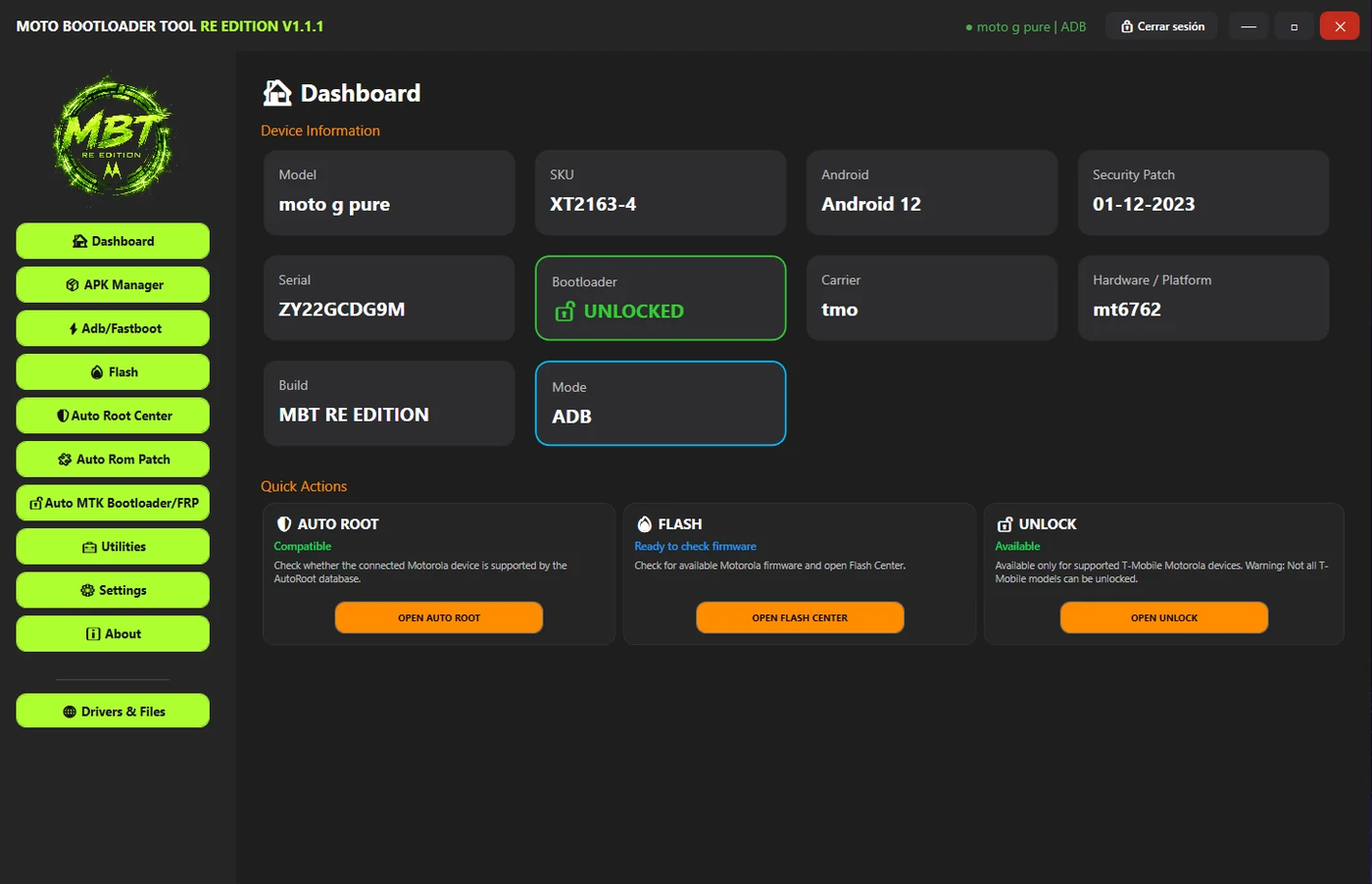This screenshot has height=884, width=1372.
Task: Click the shield icon next to AUTO ROOT
Action: click(x=284, y=524)
